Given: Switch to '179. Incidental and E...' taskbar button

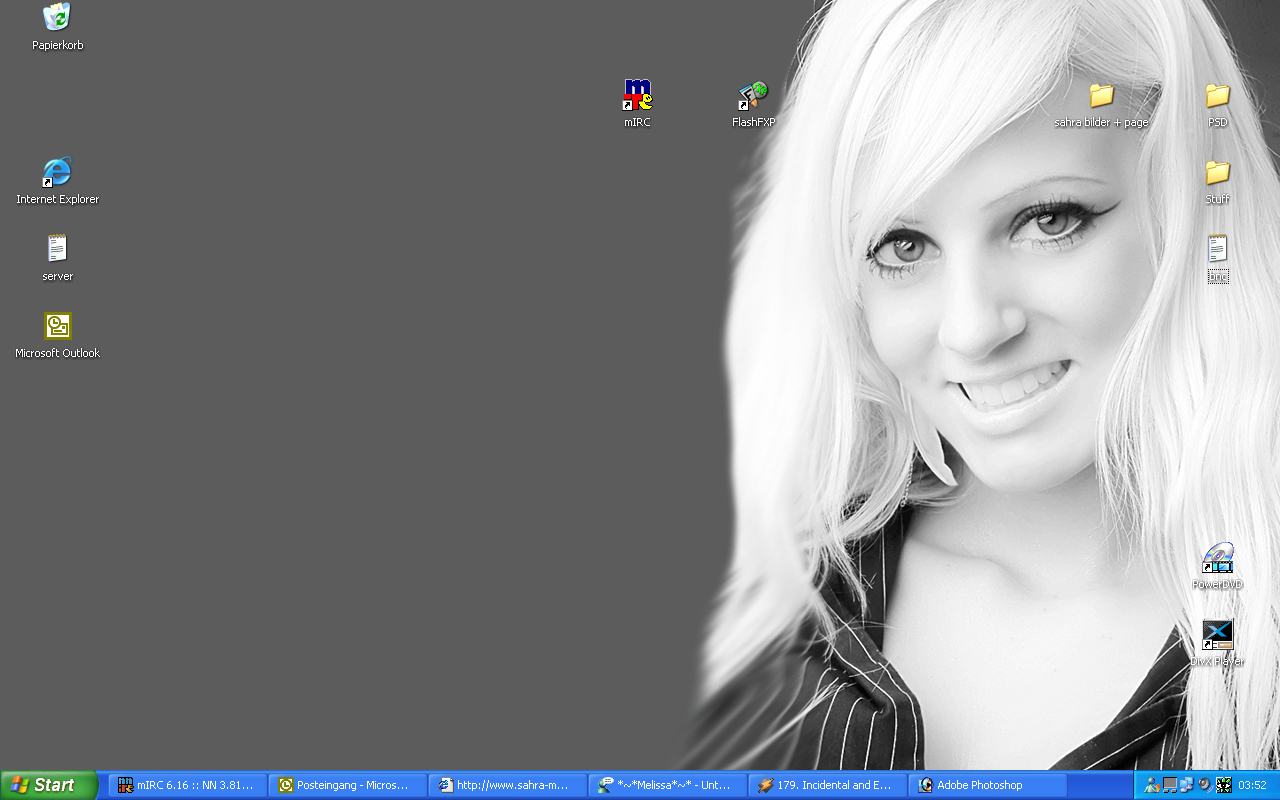Looking at the screenshot, I should click(827, 785).
